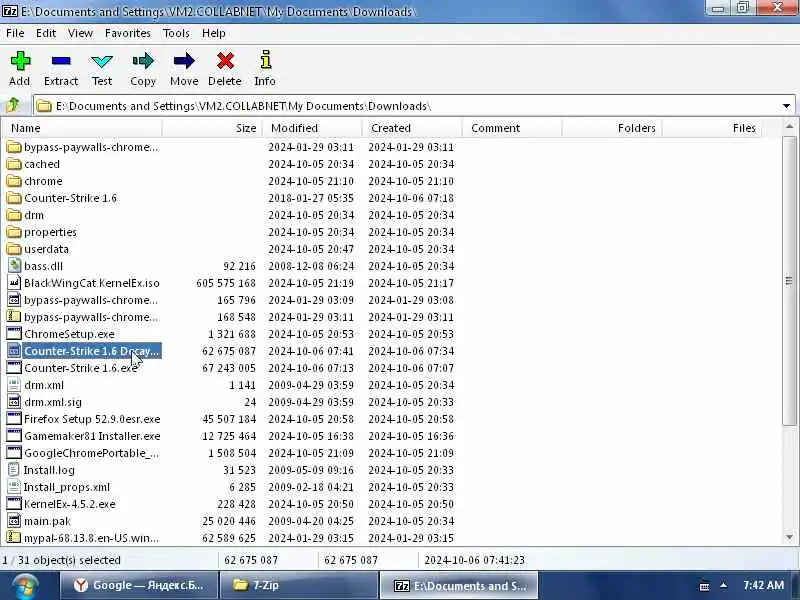Switch to the 7-Zip folder taskbar button
The image size is (800, 600).
tap(298, 585)
